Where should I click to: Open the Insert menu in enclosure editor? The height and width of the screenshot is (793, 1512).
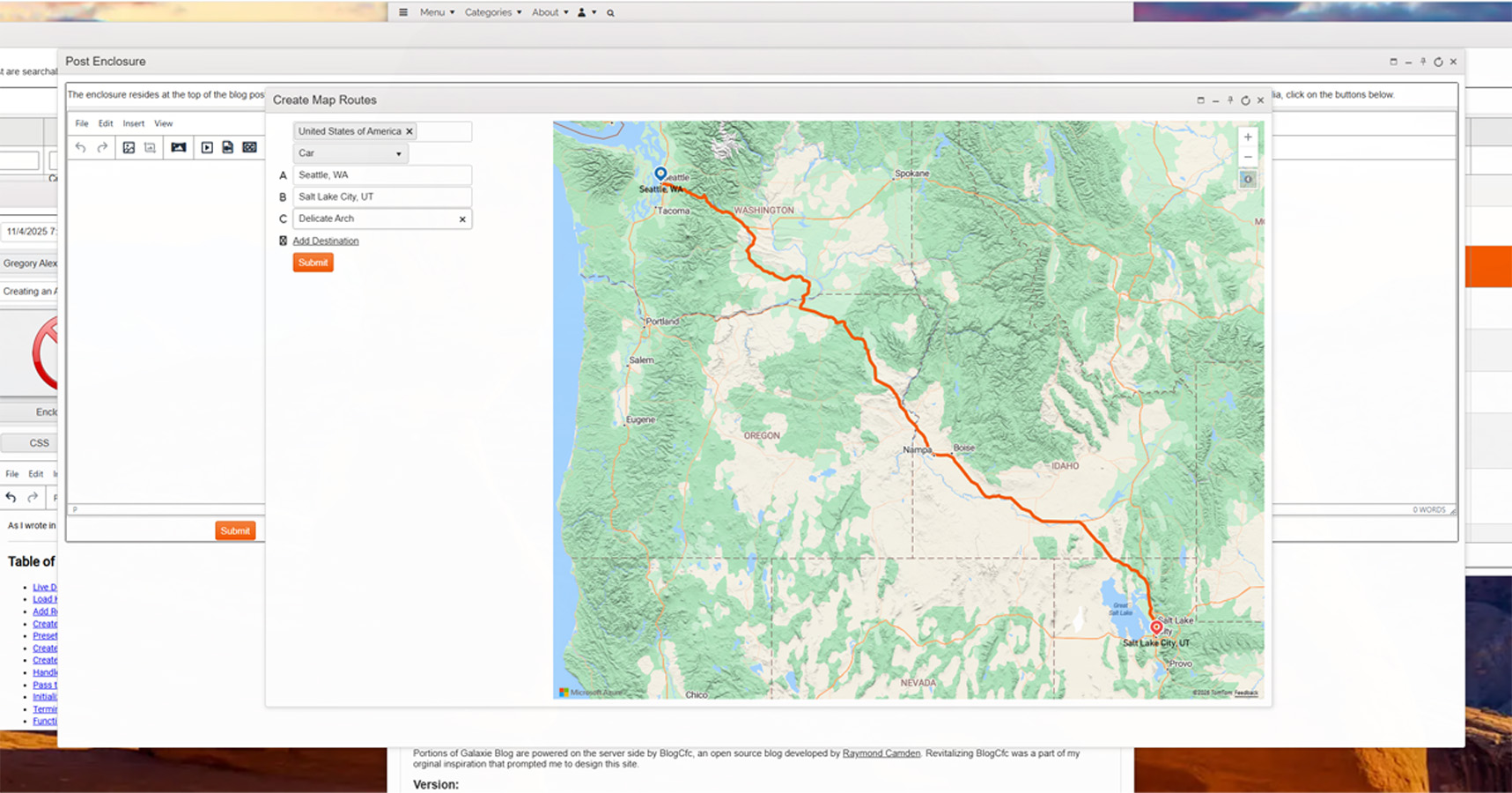coord(133,123)
